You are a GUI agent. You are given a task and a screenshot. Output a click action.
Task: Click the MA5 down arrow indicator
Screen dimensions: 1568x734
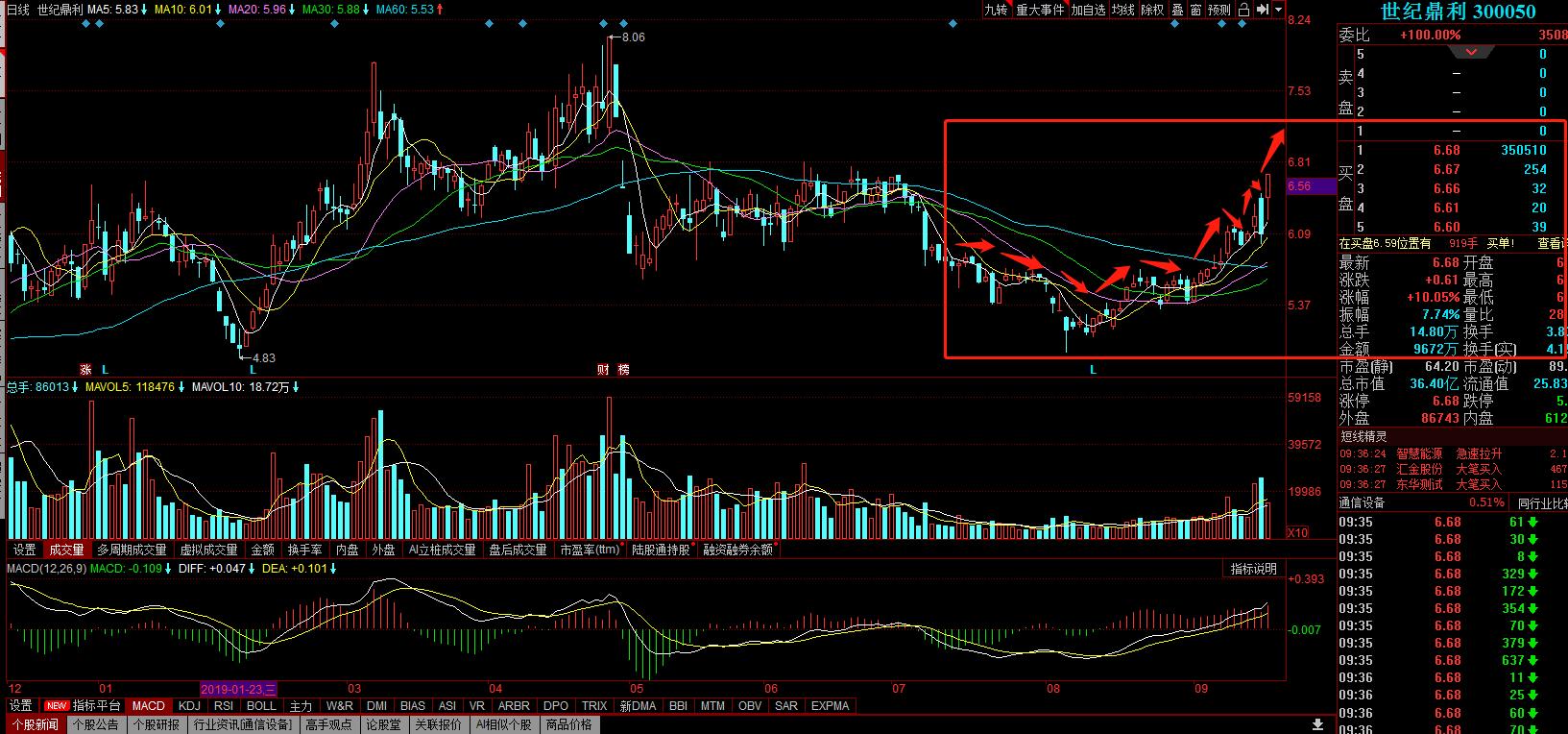pyautogui.click(x=145, y=10)
